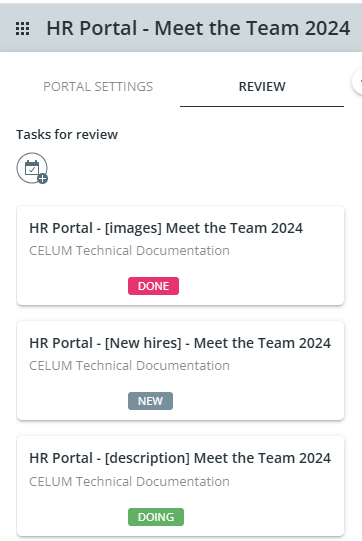This screenshot has height=541, width=362.
Task: Click the add review task calendar icon
Action: coord(32,168)
